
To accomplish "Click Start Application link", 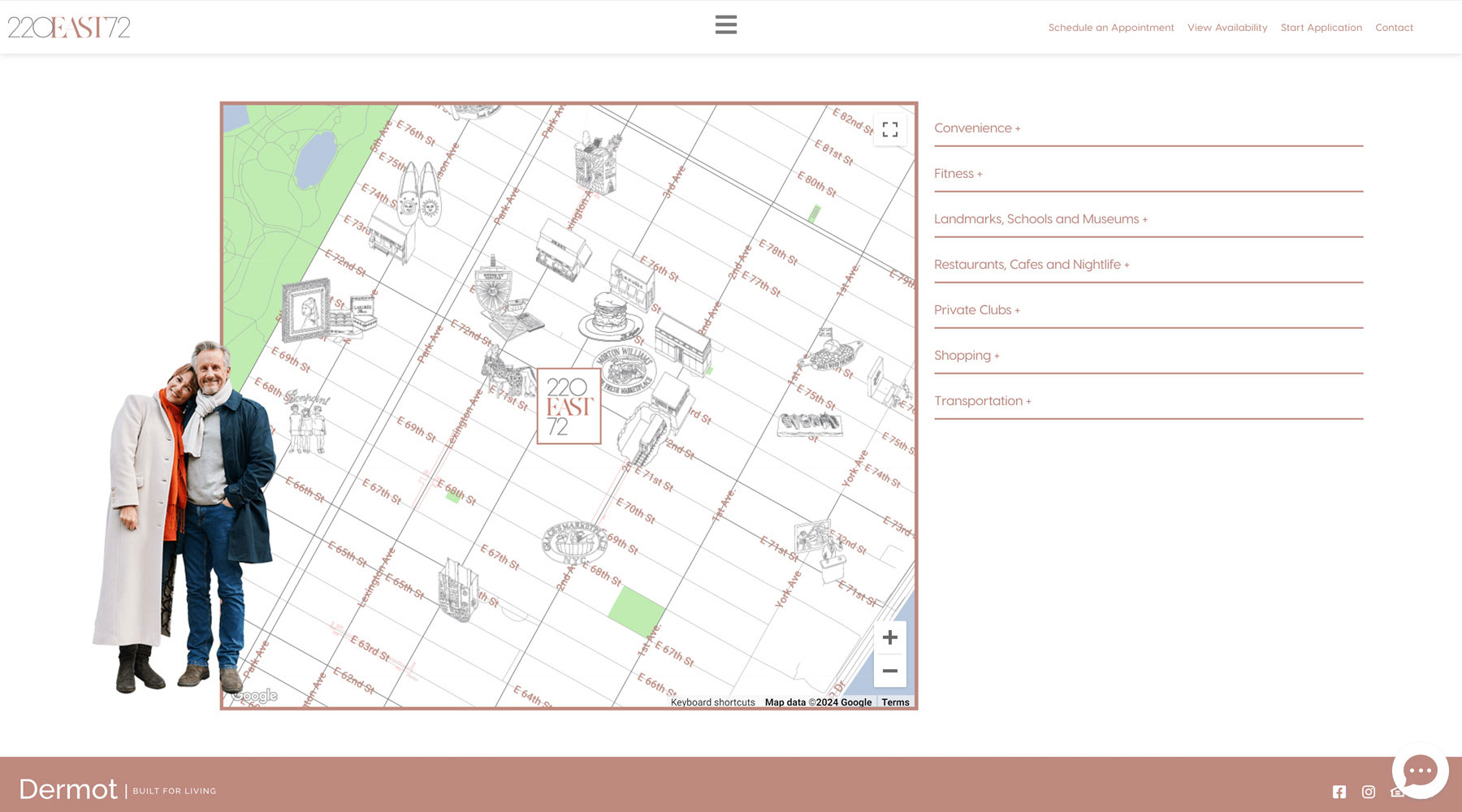I will point(1321,28).
